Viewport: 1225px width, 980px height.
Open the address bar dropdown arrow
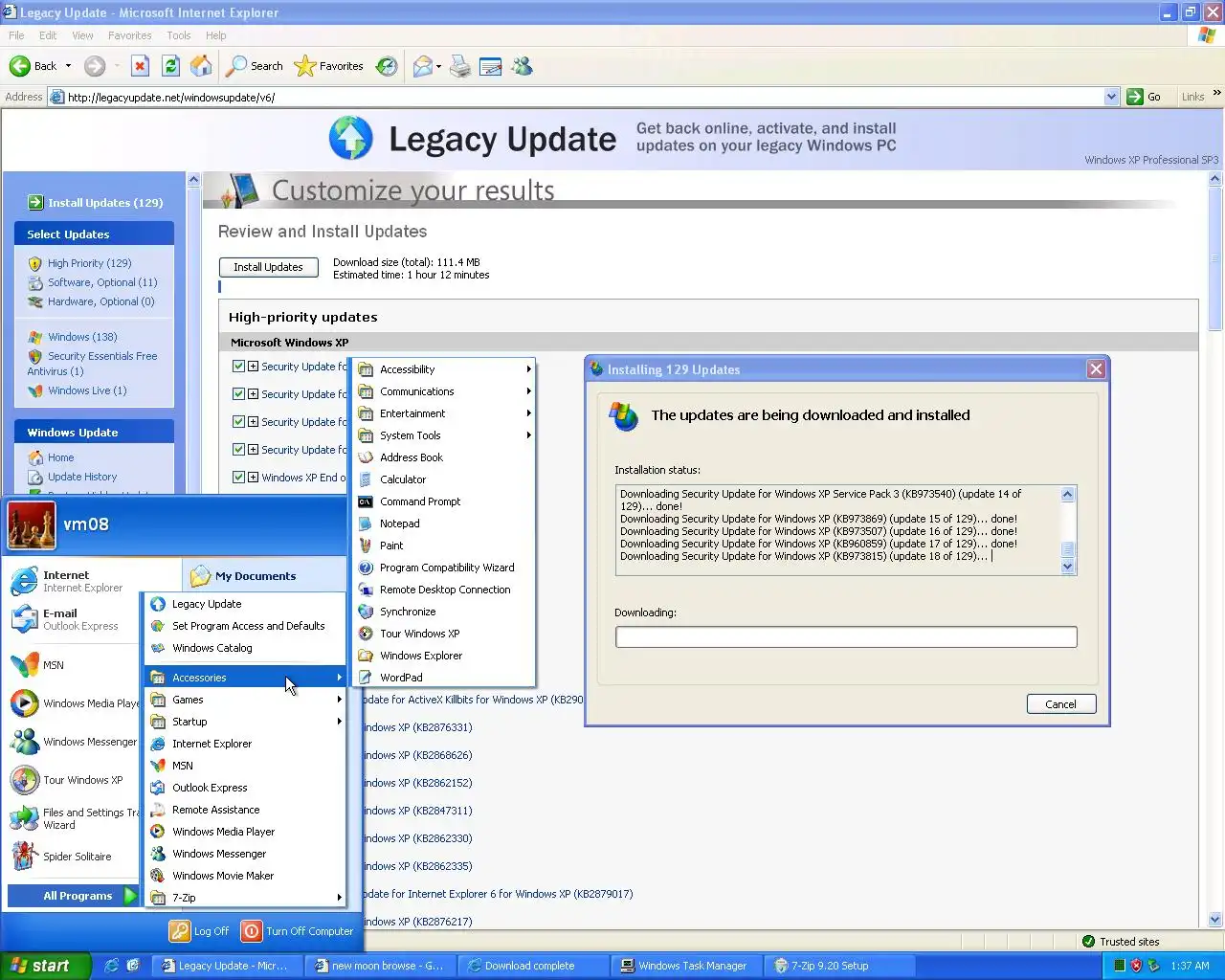1111,97
